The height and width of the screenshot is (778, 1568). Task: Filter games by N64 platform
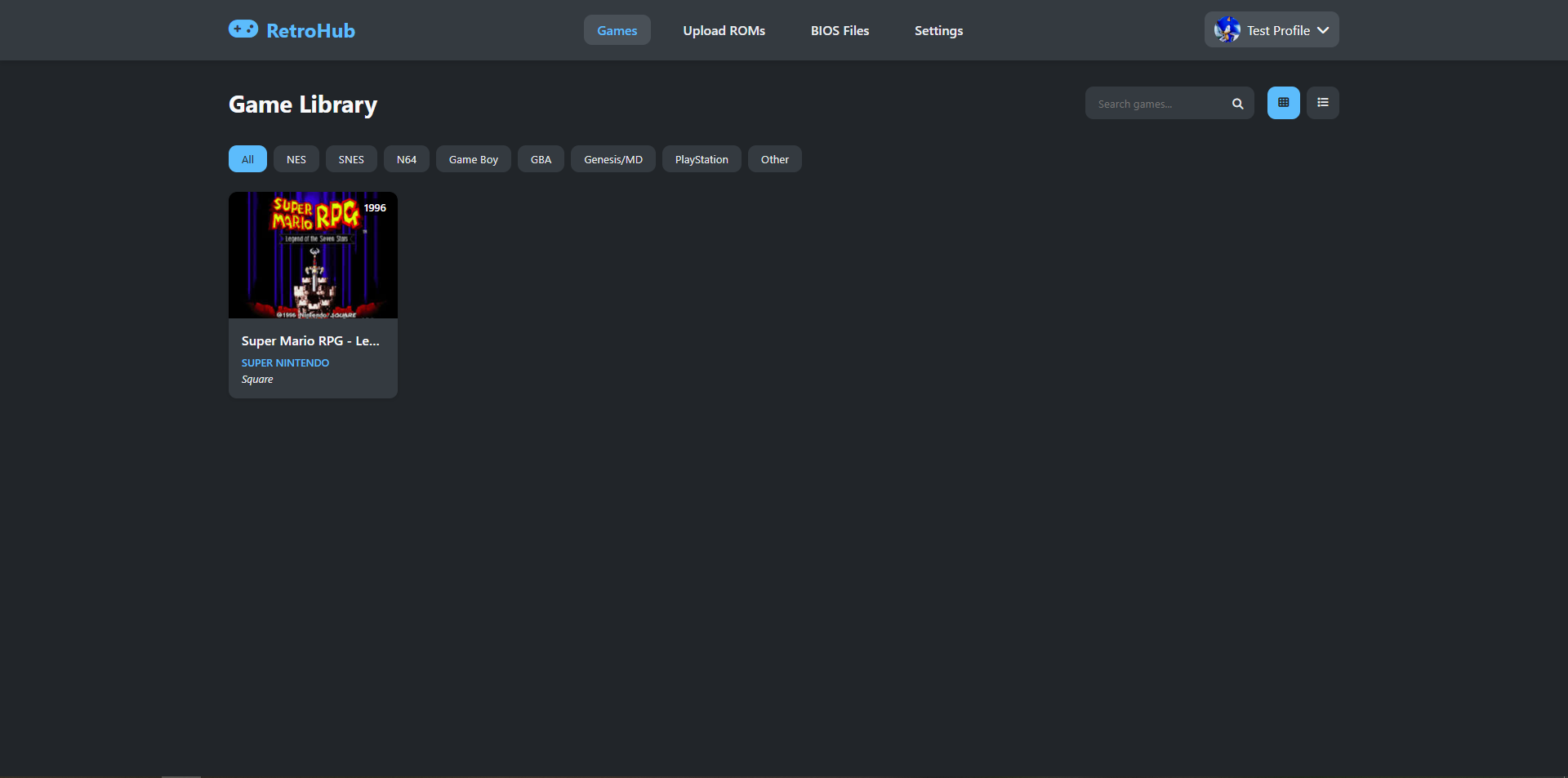tap(407, 159)
